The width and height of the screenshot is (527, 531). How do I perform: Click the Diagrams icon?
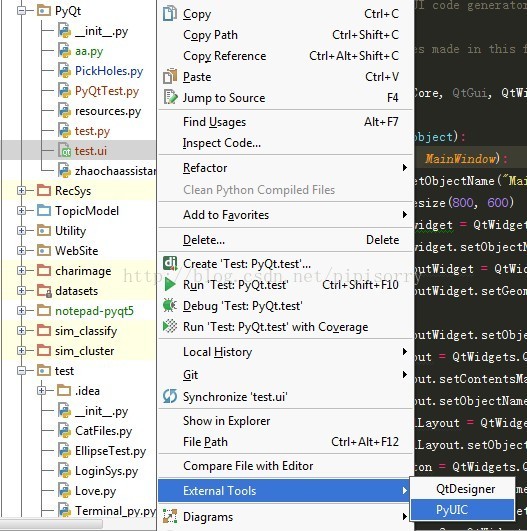point(170,516)
